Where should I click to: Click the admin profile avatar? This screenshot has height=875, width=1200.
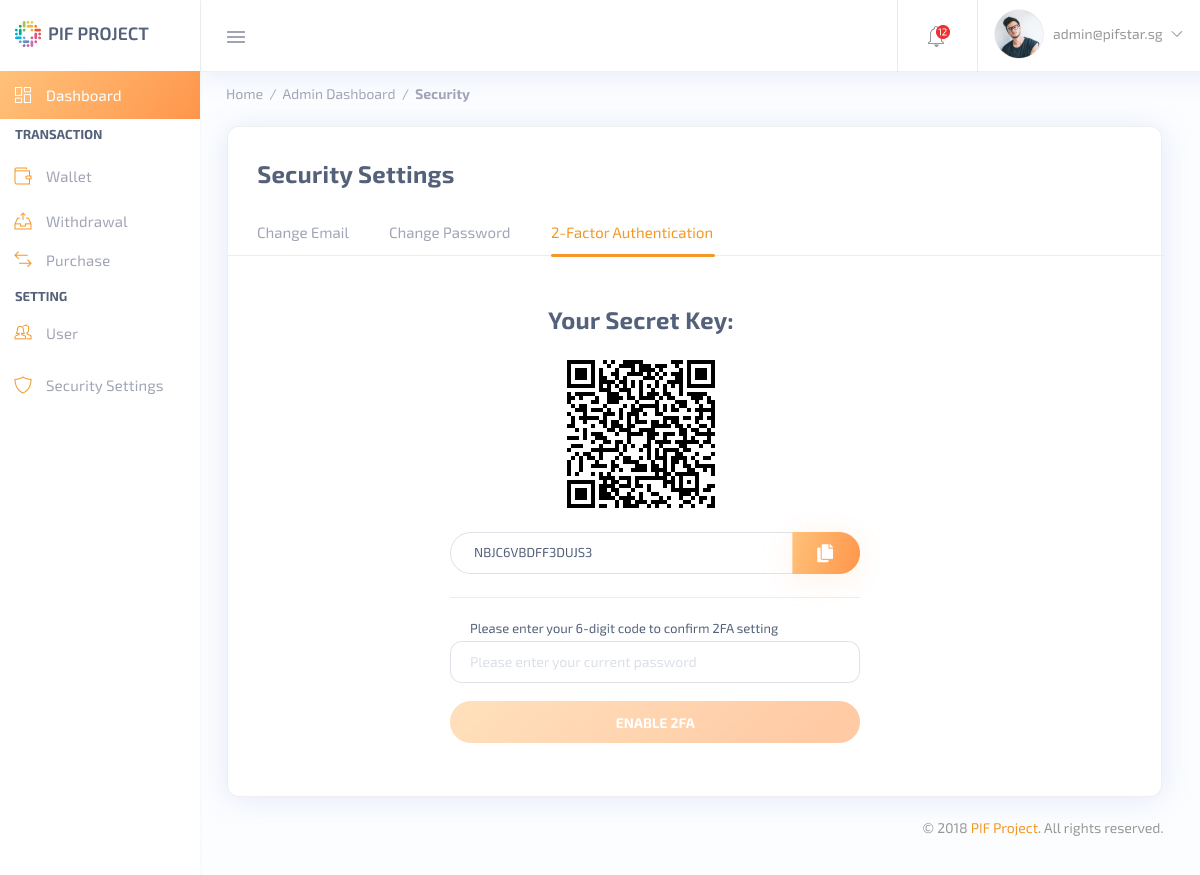tap(1019, 34)
